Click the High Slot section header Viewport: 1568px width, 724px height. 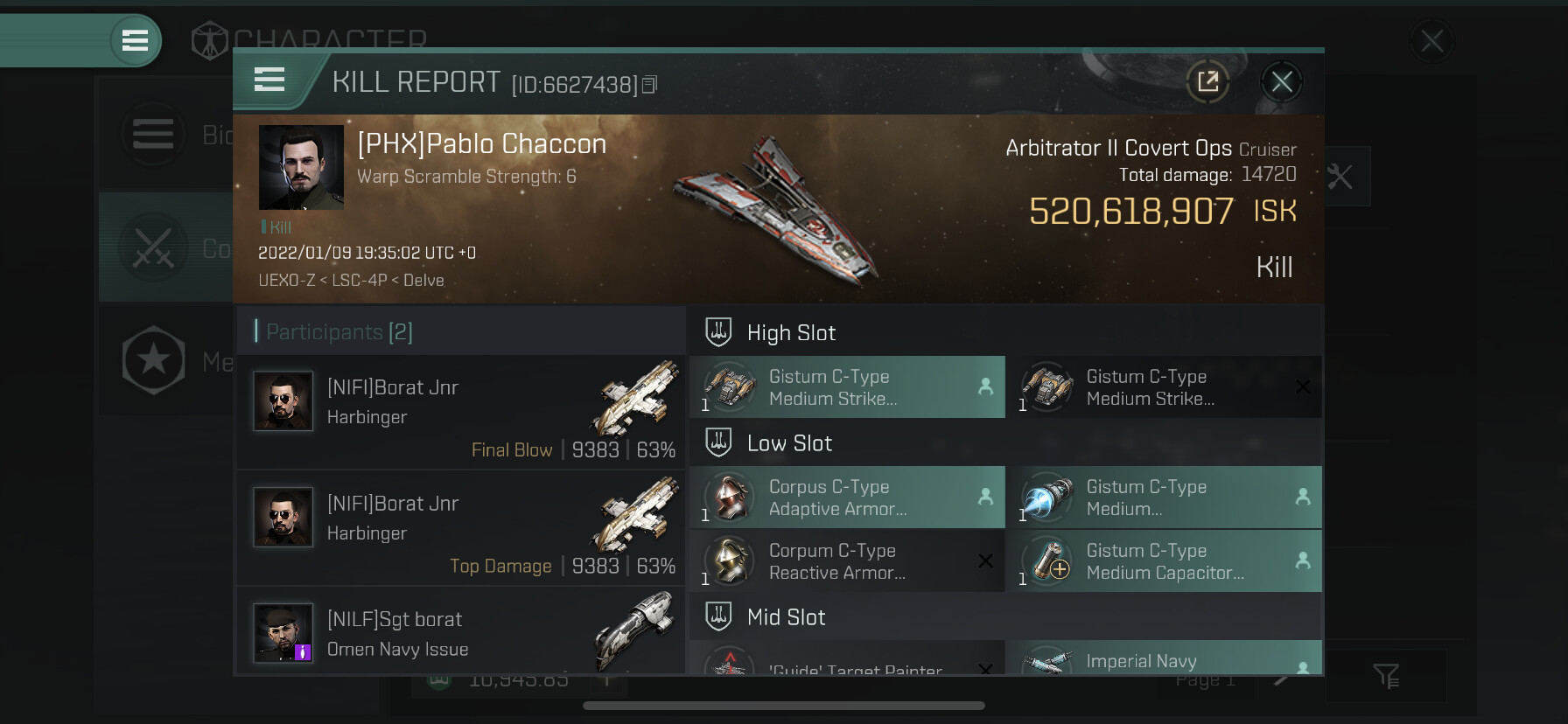click(x=791, y=333)
